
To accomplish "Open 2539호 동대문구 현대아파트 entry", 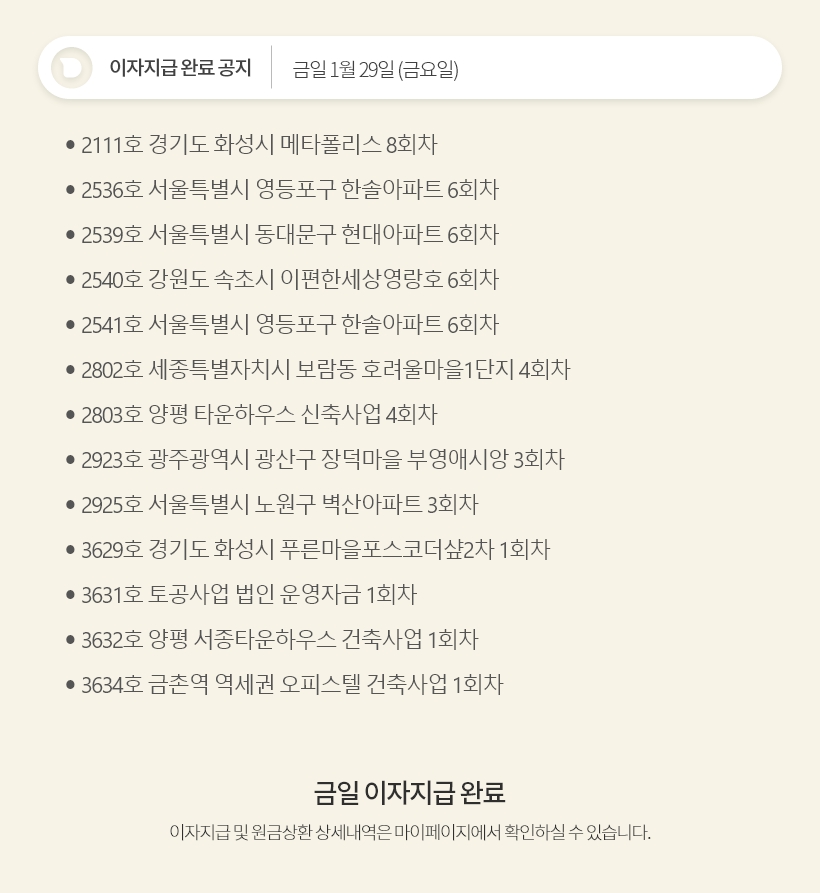I will tap(290, 235).
